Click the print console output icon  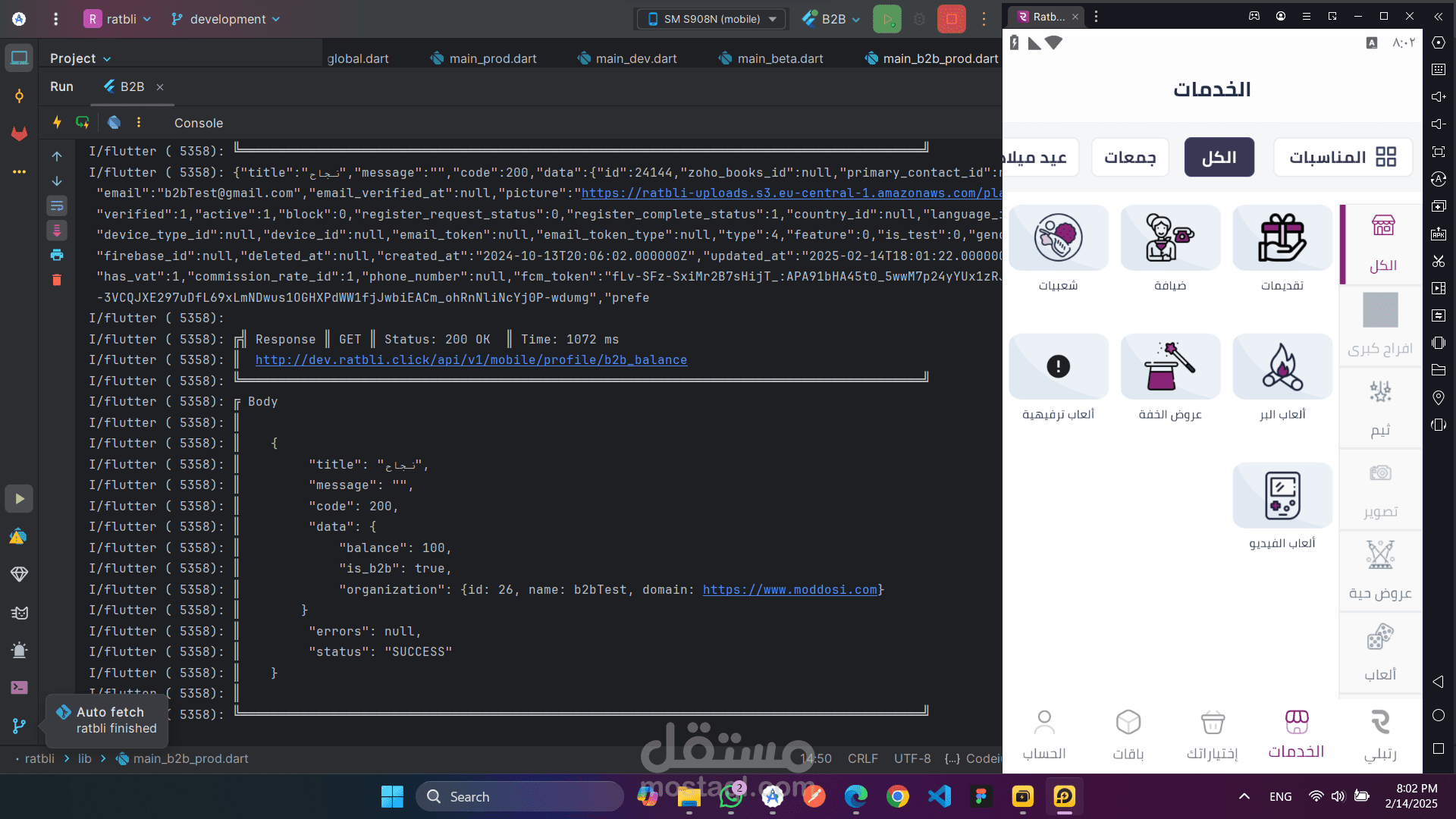point(57,255)
